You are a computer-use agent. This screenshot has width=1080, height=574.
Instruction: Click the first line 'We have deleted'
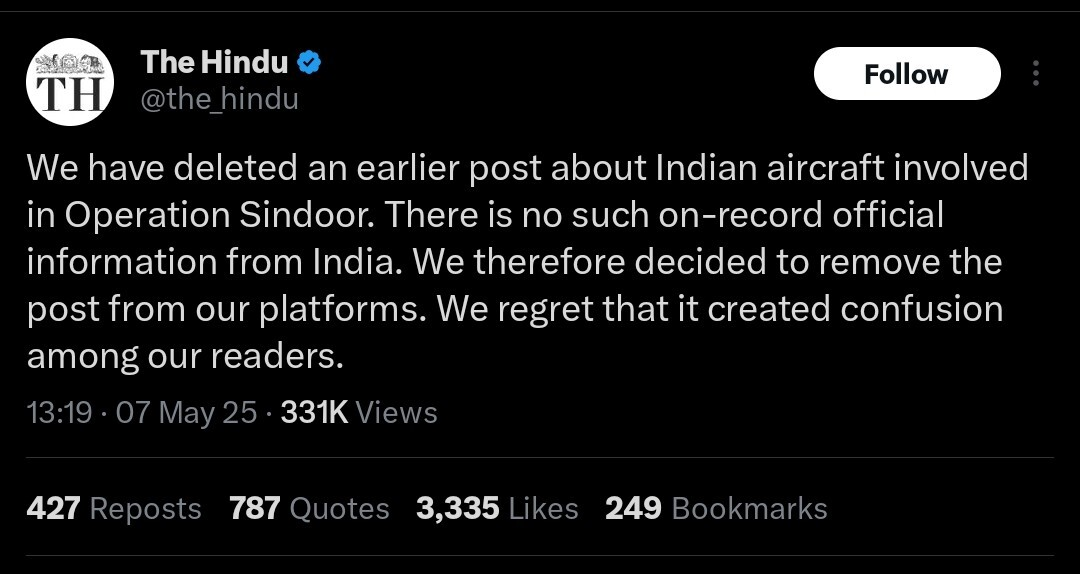(163, 168)
